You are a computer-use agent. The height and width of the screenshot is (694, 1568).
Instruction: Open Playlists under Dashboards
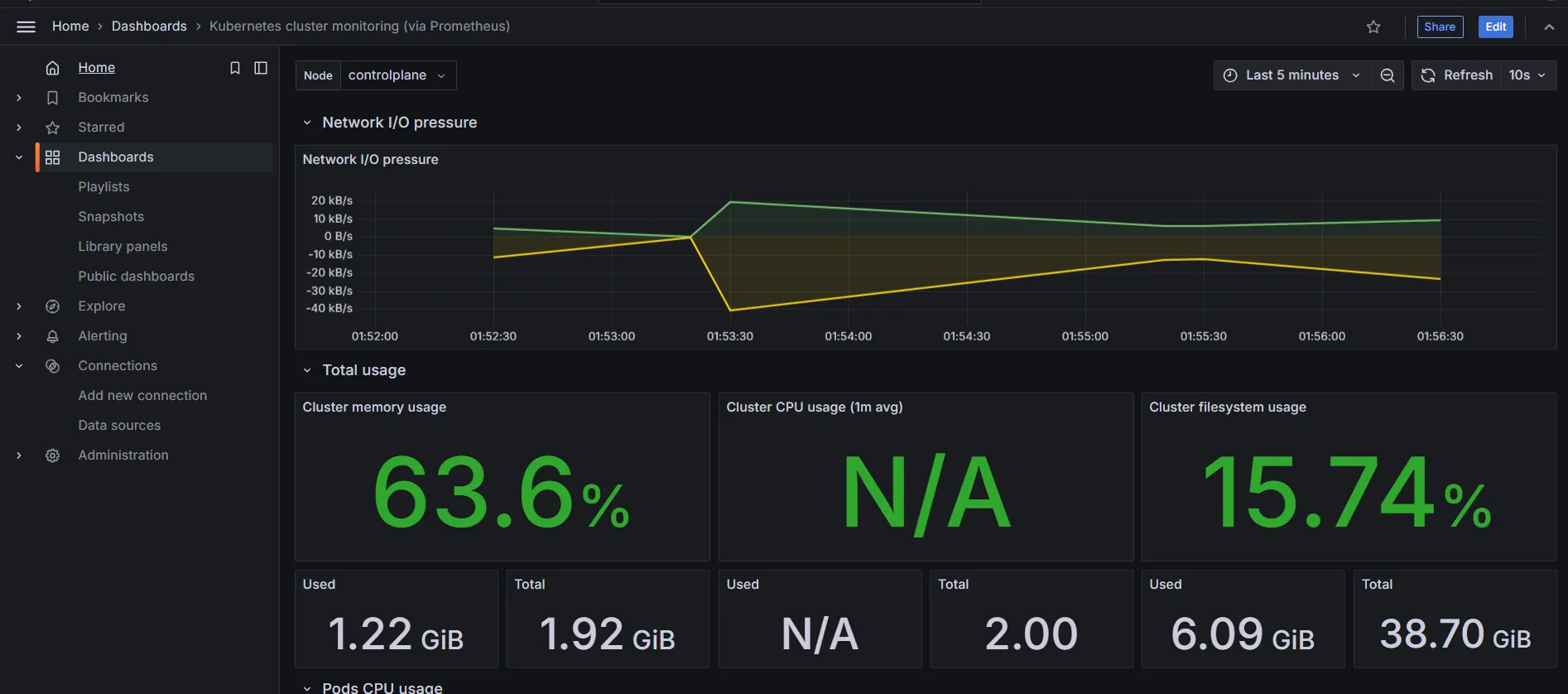pyautogui.click(x=103, y=187)
